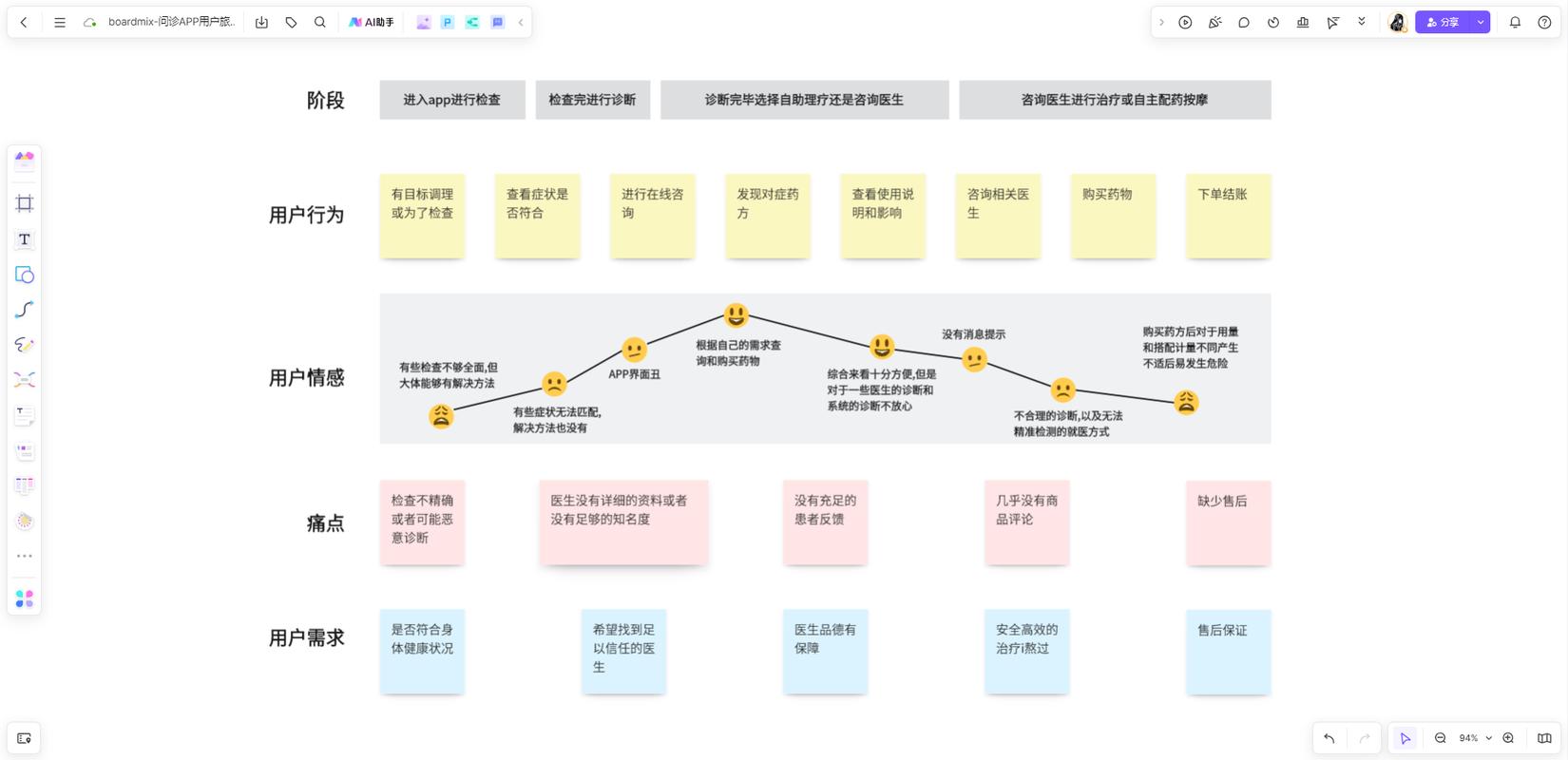Image resolution: width=1568 pixels, height=760 pixels.
Task: Click the user avatar
Action: coord(1397,22)
